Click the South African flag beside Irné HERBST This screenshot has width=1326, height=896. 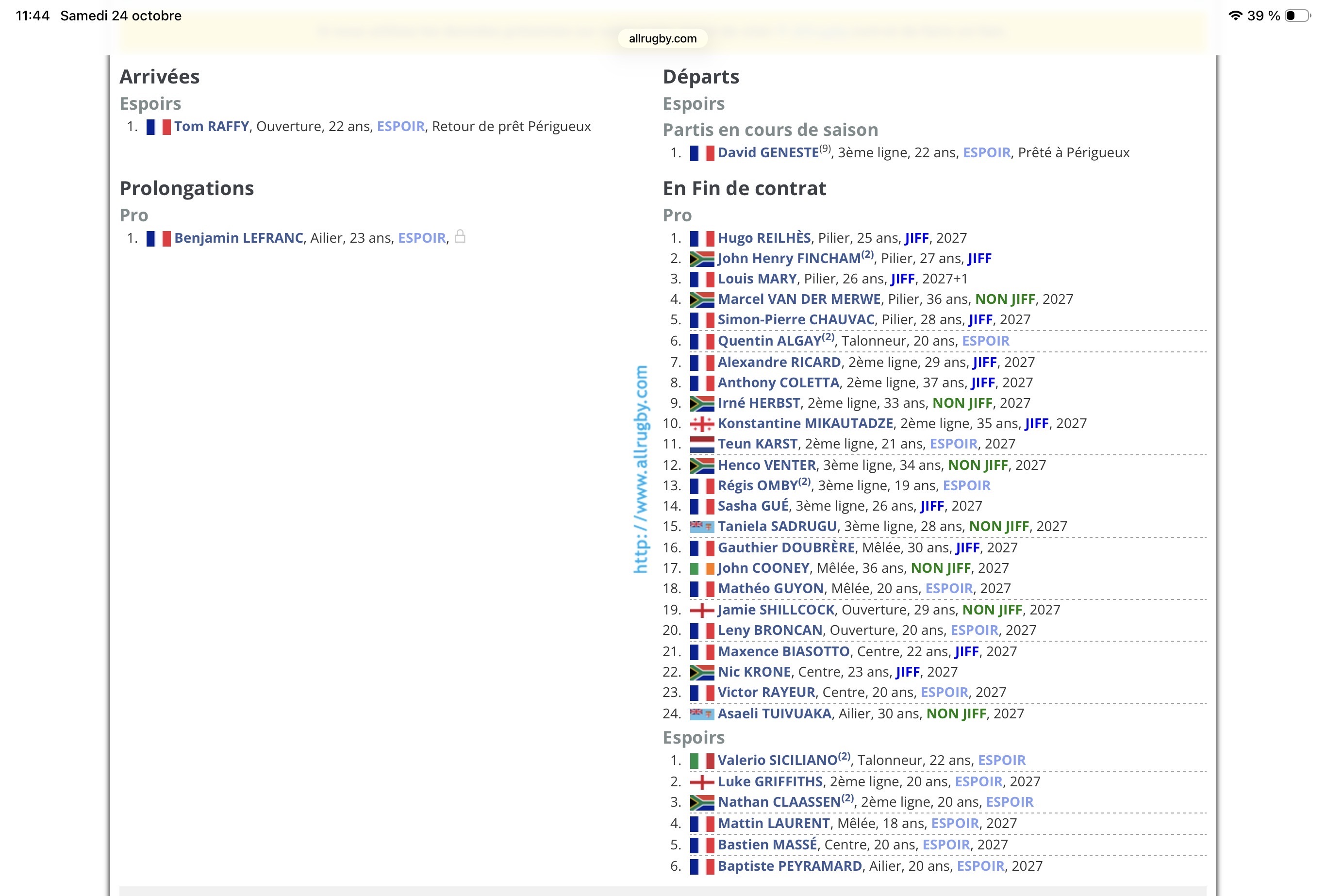[702, 403]
